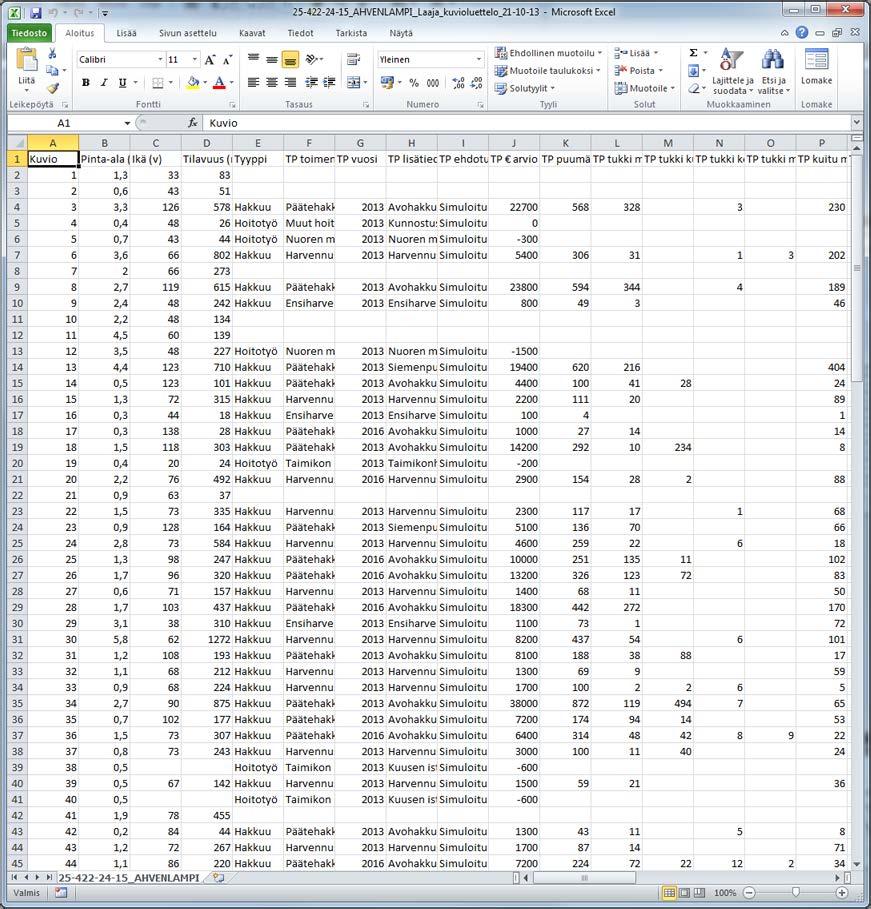
Task: Switch to the Kaavat ribbon tab
Action: coord(252,33)
